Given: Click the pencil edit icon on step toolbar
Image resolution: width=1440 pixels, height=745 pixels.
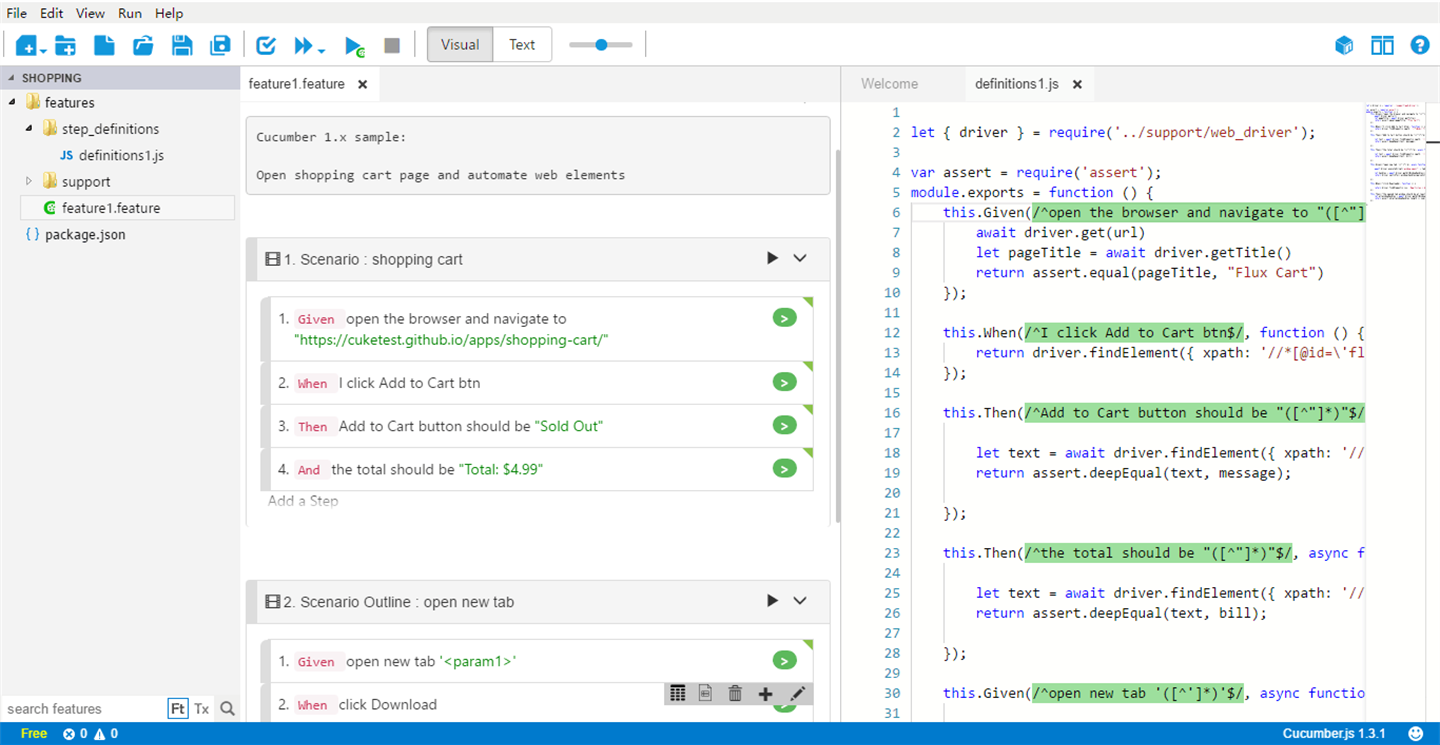Looking at the screenshot, I should click(x=796, y=693).
